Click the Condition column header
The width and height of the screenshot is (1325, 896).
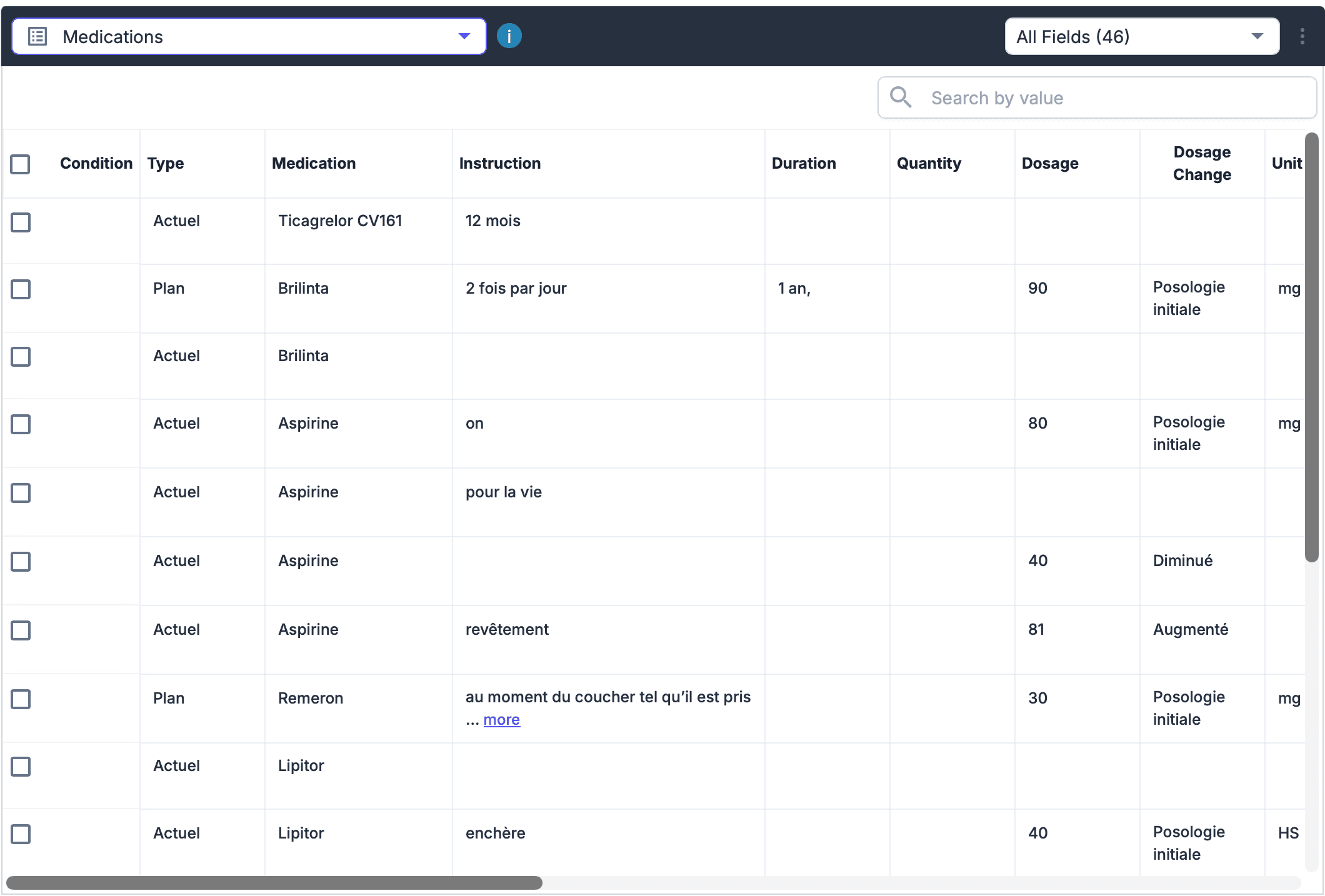pyautogui.click(x=96, y=163)
